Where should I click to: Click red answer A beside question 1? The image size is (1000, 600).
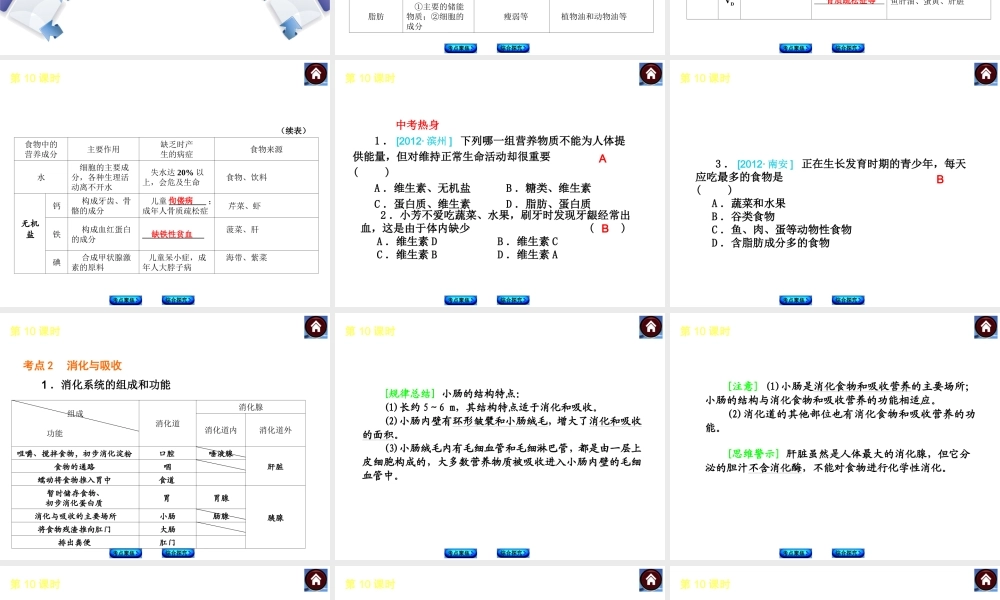[x=602, y=159]
